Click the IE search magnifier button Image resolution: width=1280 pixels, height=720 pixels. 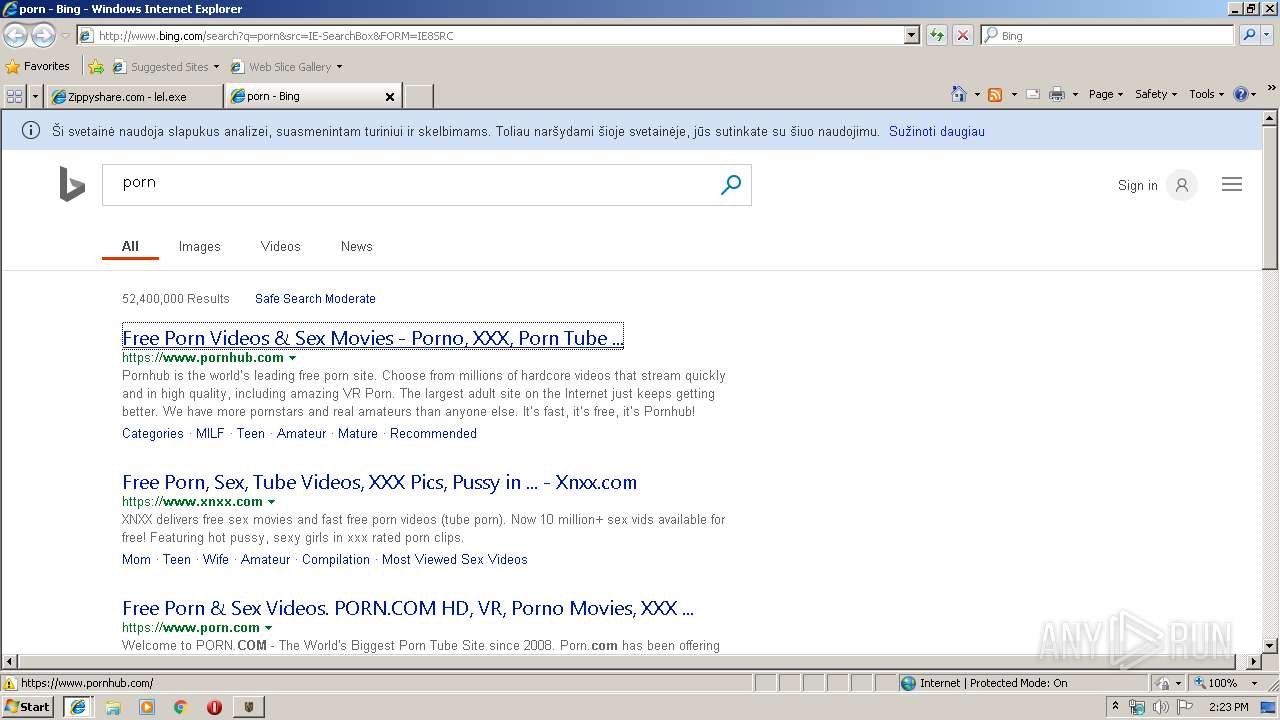coord(1249,35)
